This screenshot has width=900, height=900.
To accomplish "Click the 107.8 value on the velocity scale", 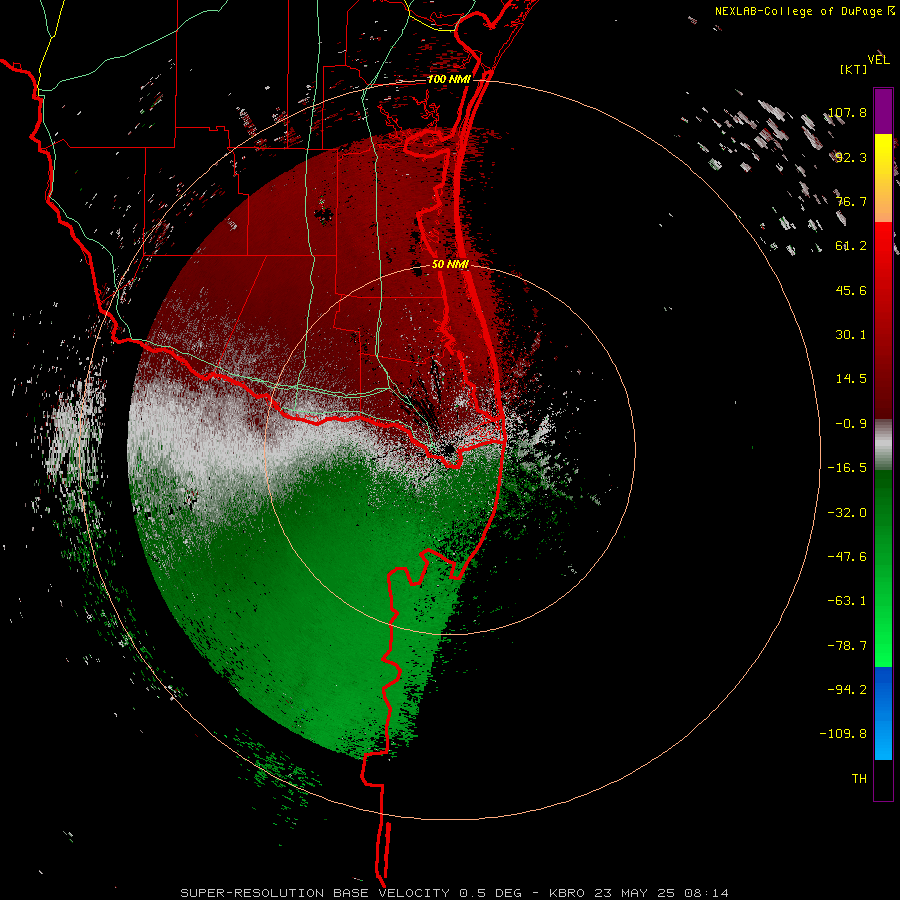I will pos(848,112).
